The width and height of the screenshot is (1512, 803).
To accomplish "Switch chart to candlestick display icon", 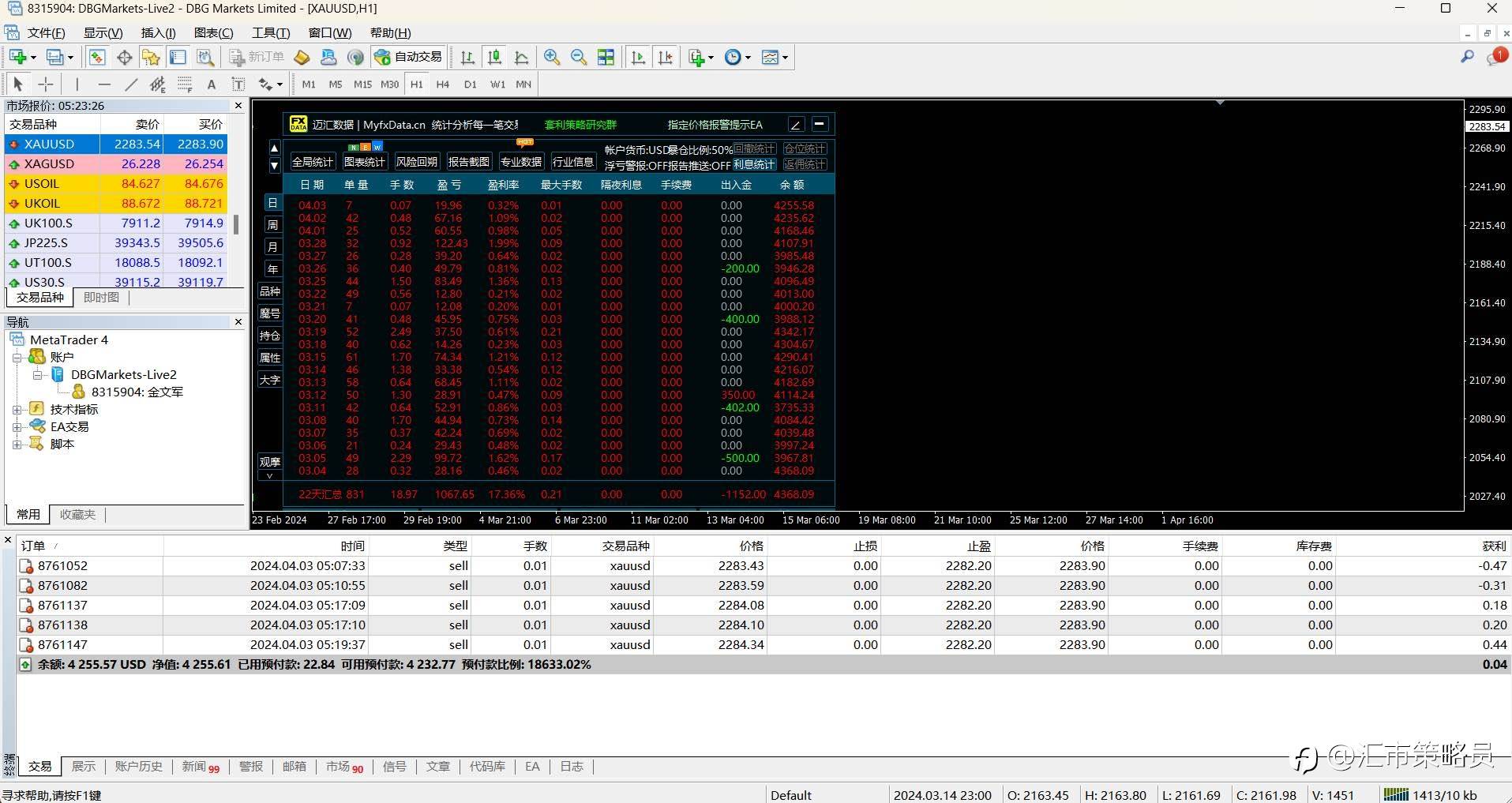I will (494, 57).
